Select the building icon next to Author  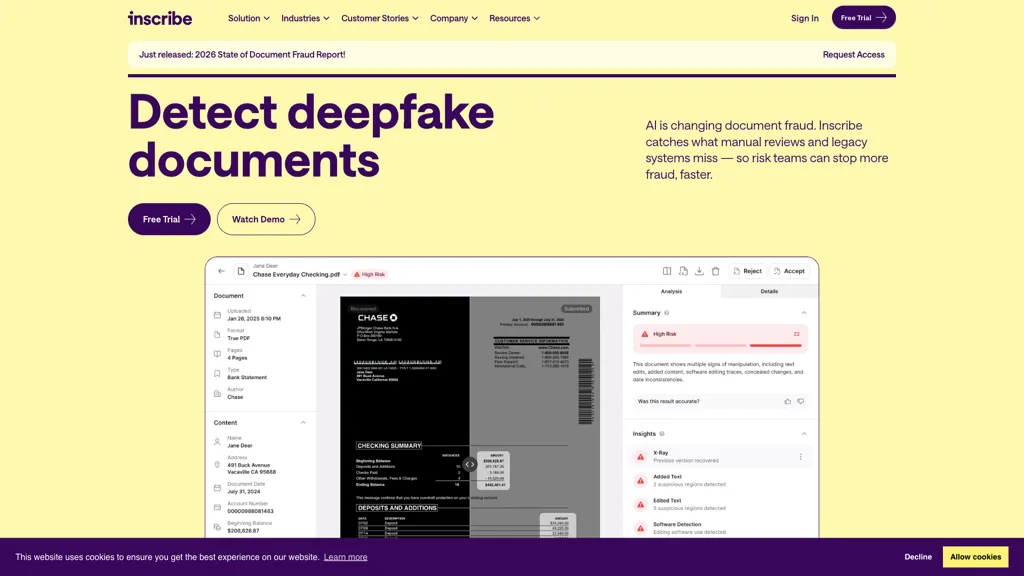click(217, 393)
